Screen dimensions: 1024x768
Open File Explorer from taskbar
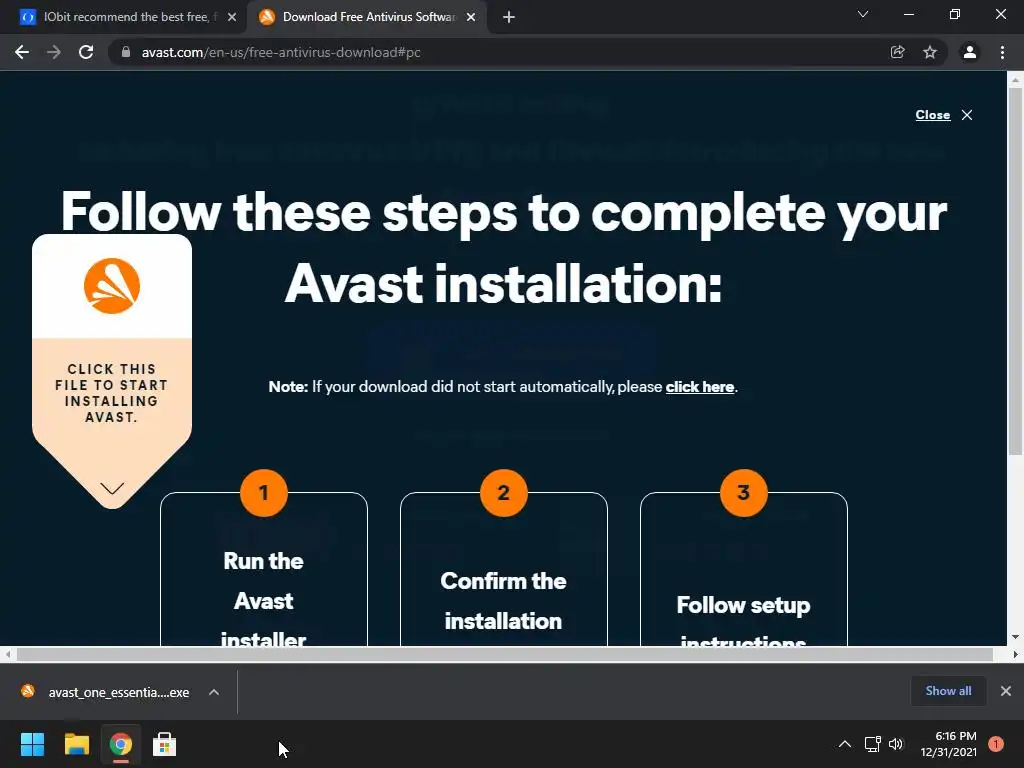coord(76,744)
